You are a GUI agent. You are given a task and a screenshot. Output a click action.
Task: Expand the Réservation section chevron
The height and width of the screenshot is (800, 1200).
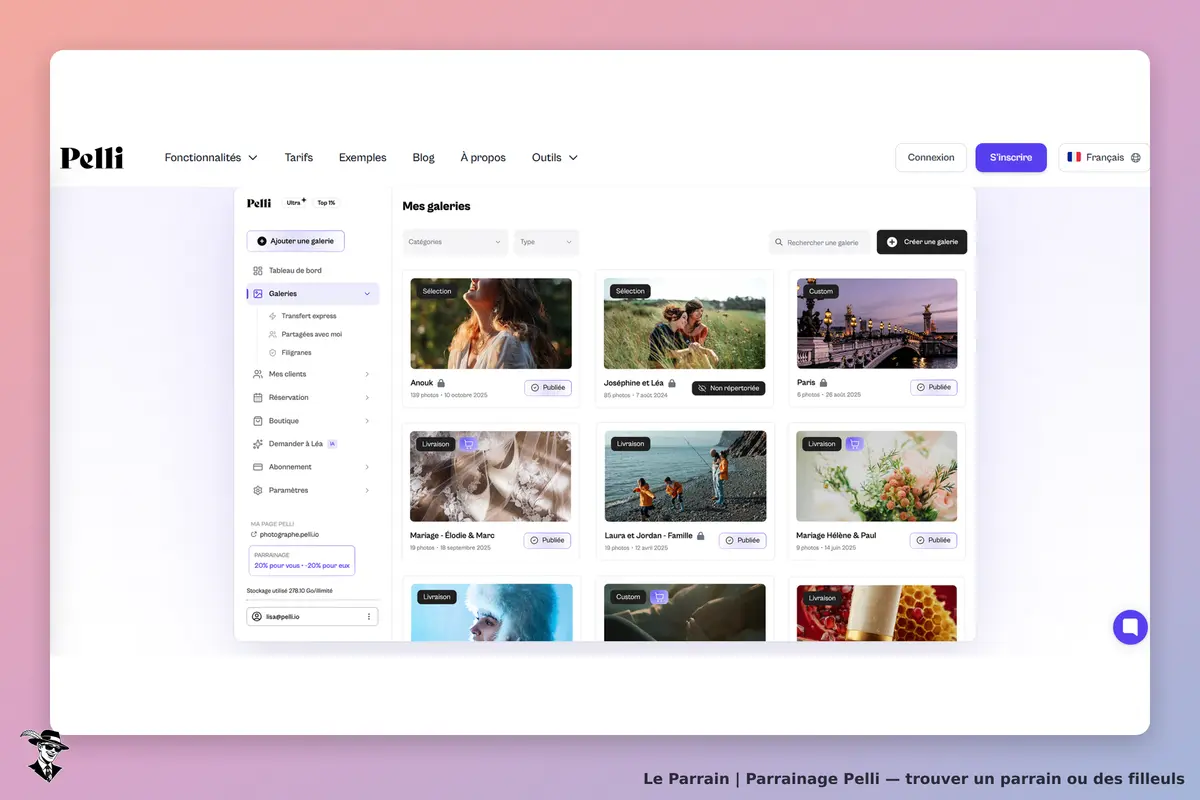tap(367, 398)
